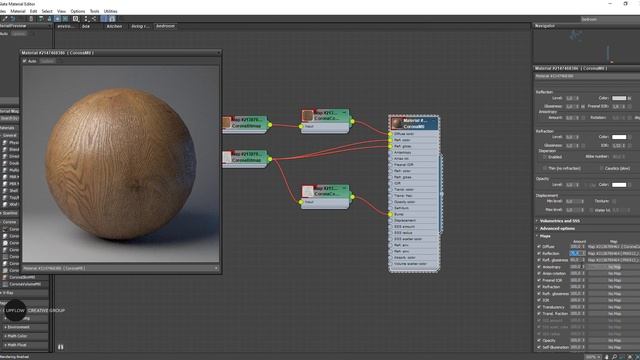Toggle the Auto checkbox in material preview window
This screenshot has width=640, height=360.
24,61
